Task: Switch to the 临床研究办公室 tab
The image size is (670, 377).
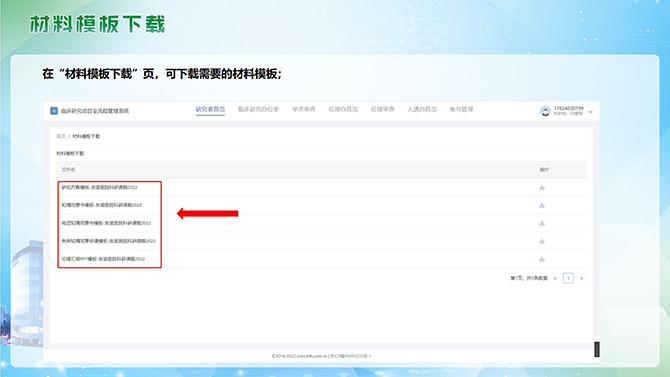Action: coord(258,109)
